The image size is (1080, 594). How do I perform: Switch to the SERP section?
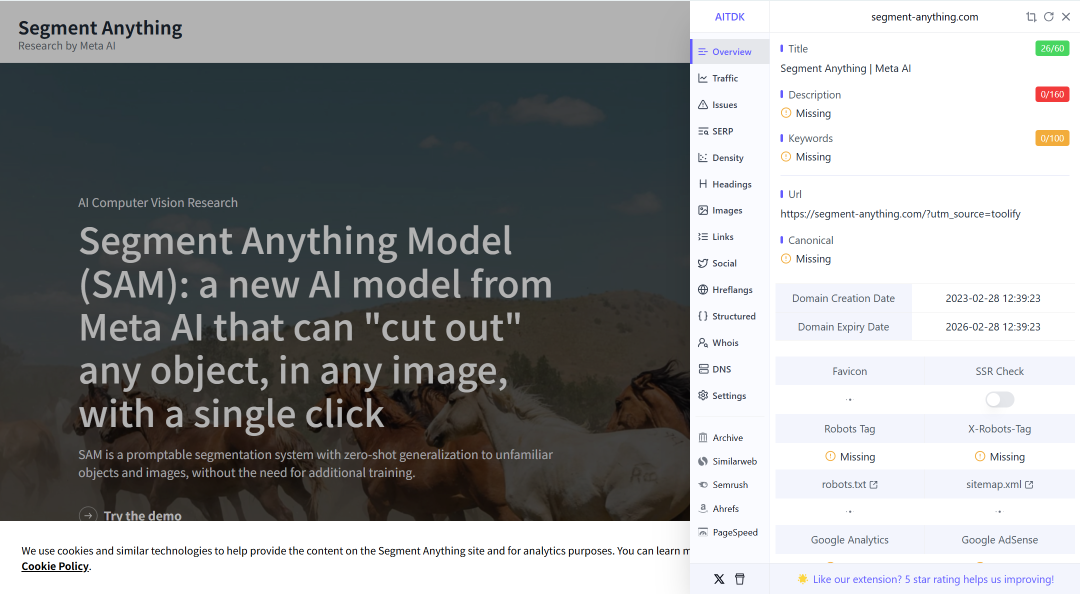[723, 131]
